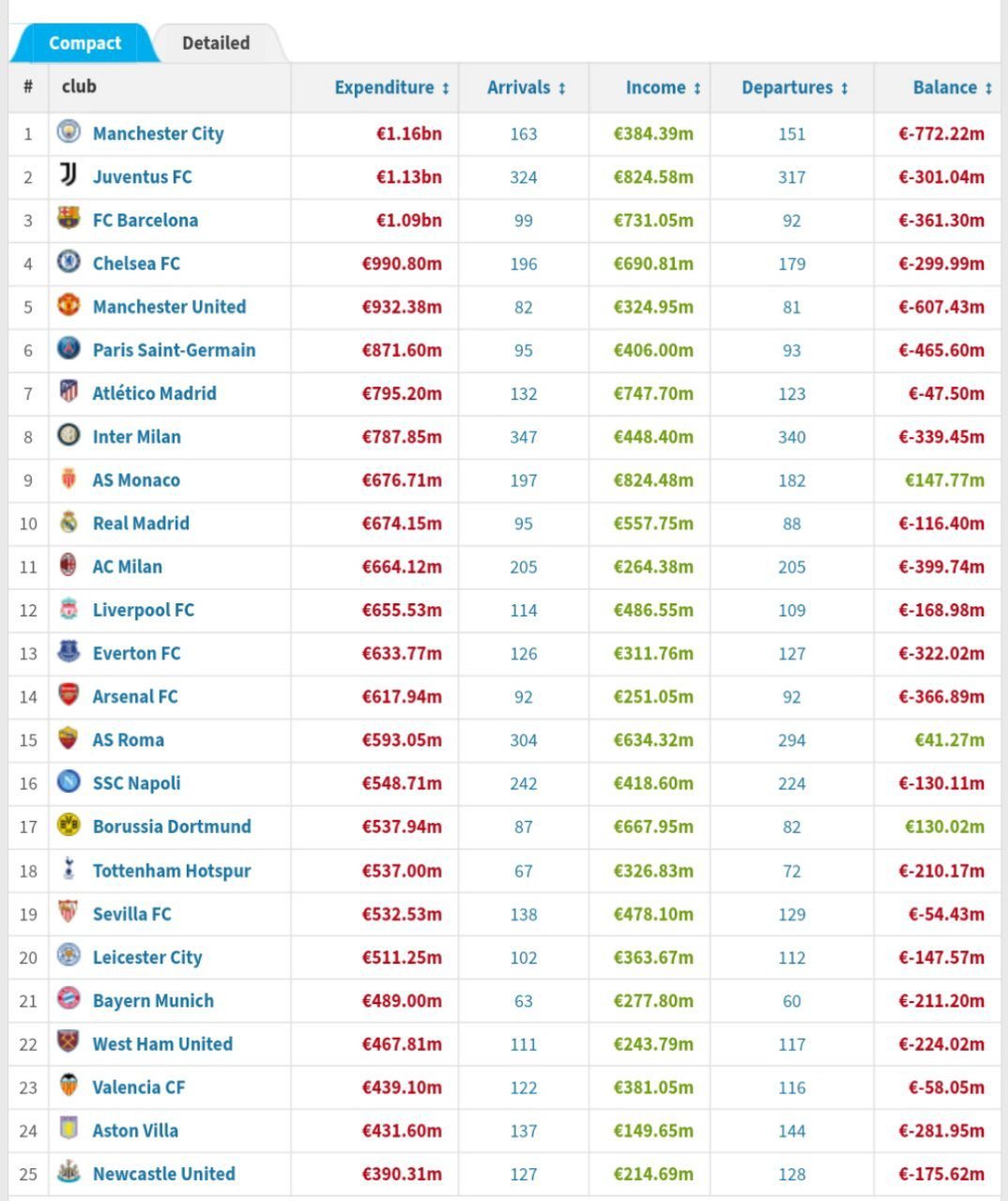Select the Compact tab

click(x=84, y=43)
